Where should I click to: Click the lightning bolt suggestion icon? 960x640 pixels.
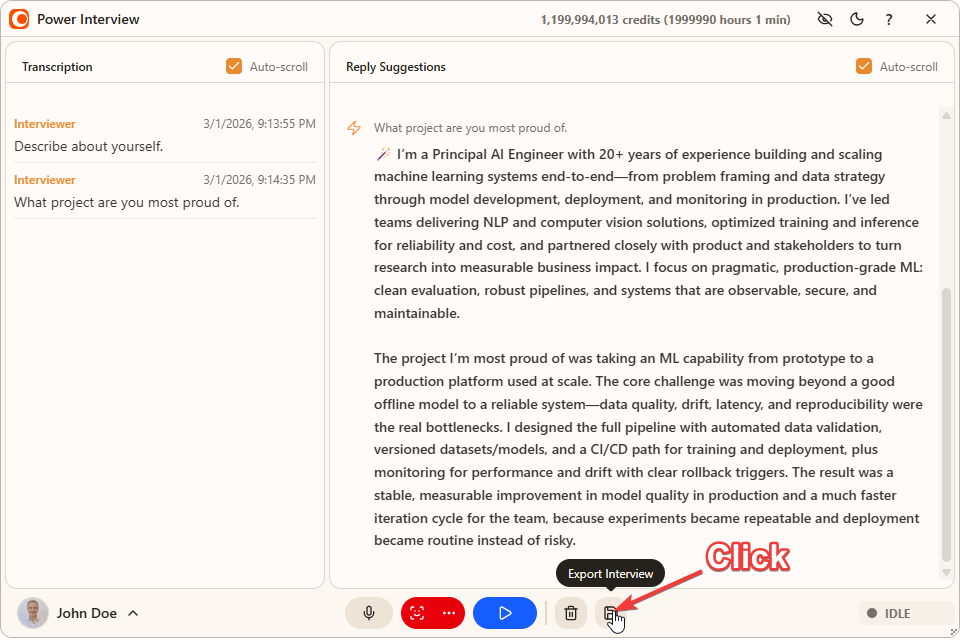[354, 128]
